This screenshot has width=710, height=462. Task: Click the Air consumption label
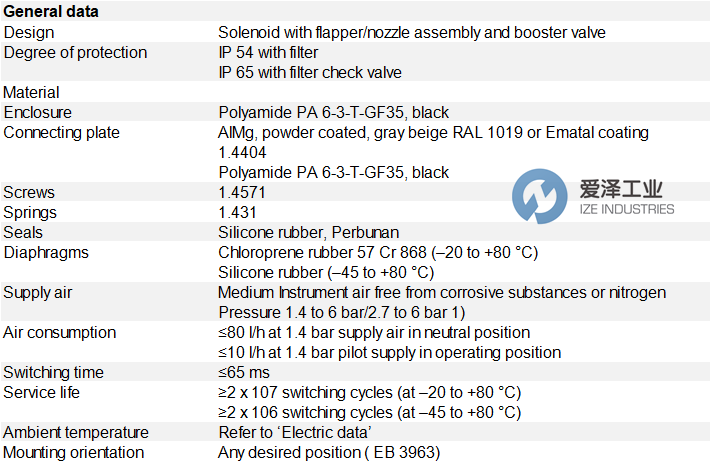coord(60,332)
